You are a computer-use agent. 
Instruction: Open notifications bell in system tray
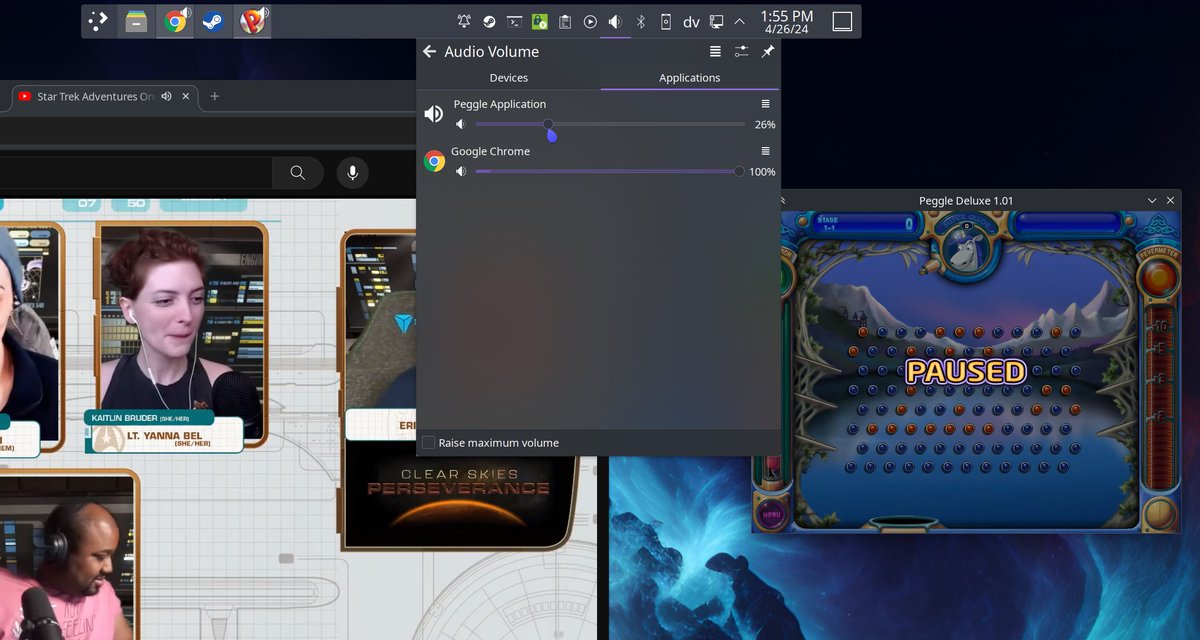click(x=464, y=21)
